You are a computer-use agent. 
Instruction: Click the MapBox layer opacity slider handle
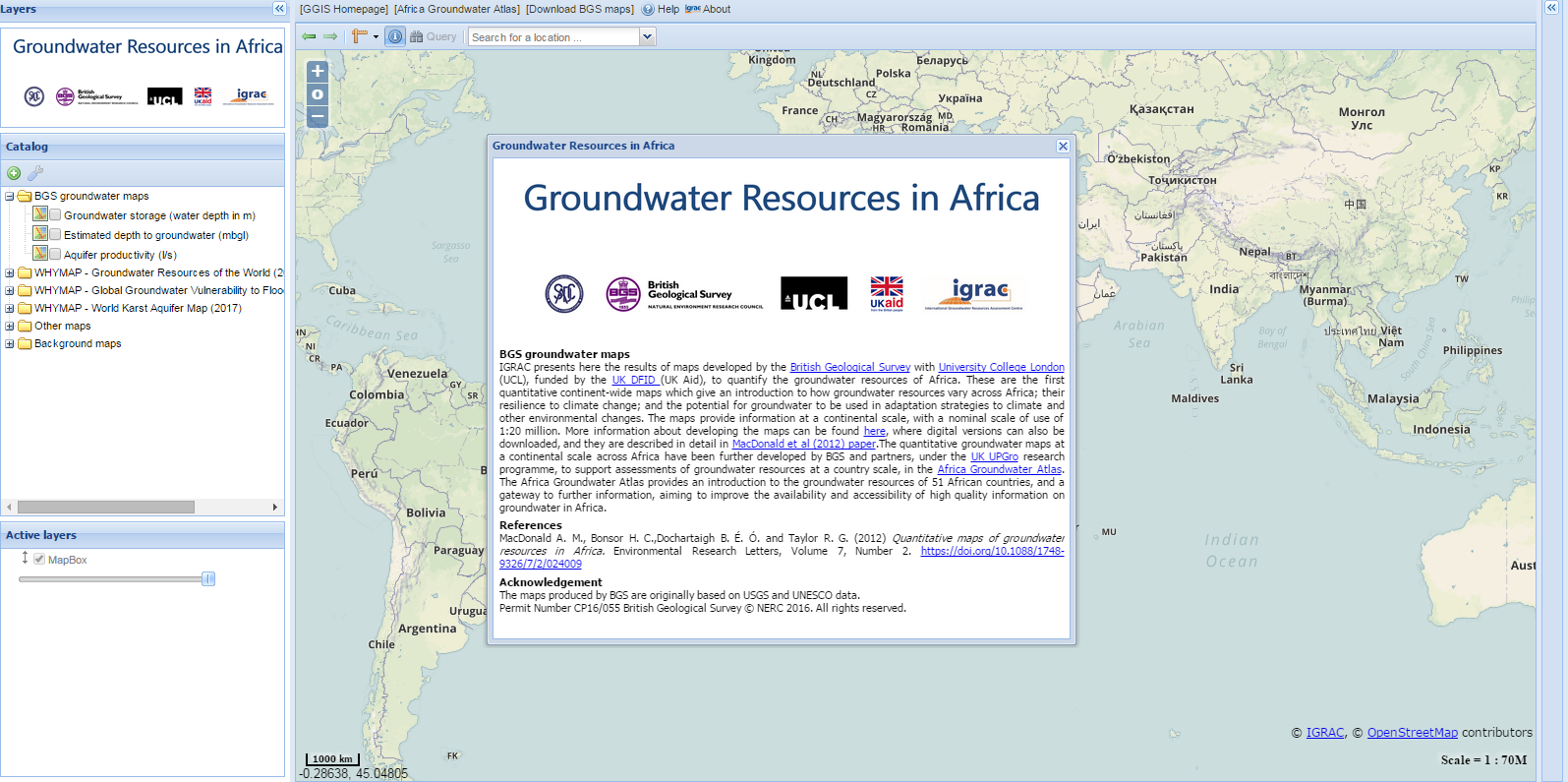pos(208,579)
